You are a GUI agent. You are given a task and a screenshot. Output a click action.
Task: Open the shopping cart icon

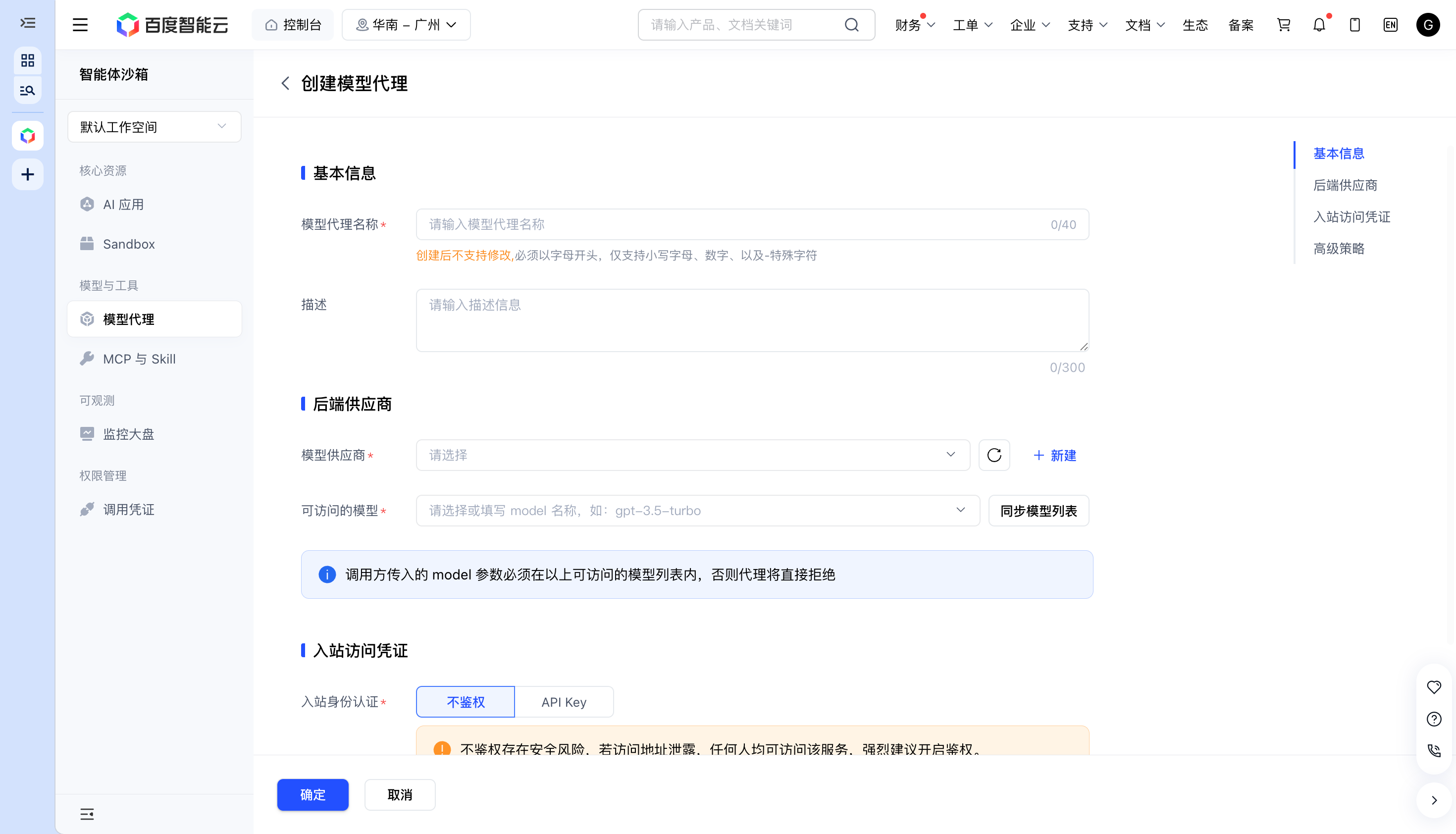[1284, 25]
